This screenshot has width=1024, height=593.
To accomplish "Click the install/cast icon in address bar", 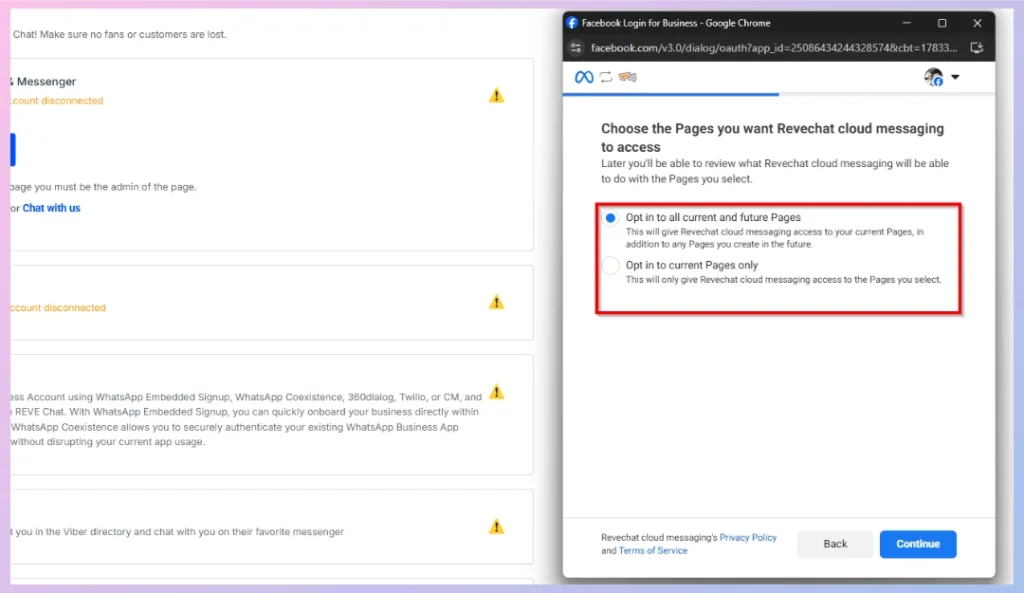I will 976,48.
